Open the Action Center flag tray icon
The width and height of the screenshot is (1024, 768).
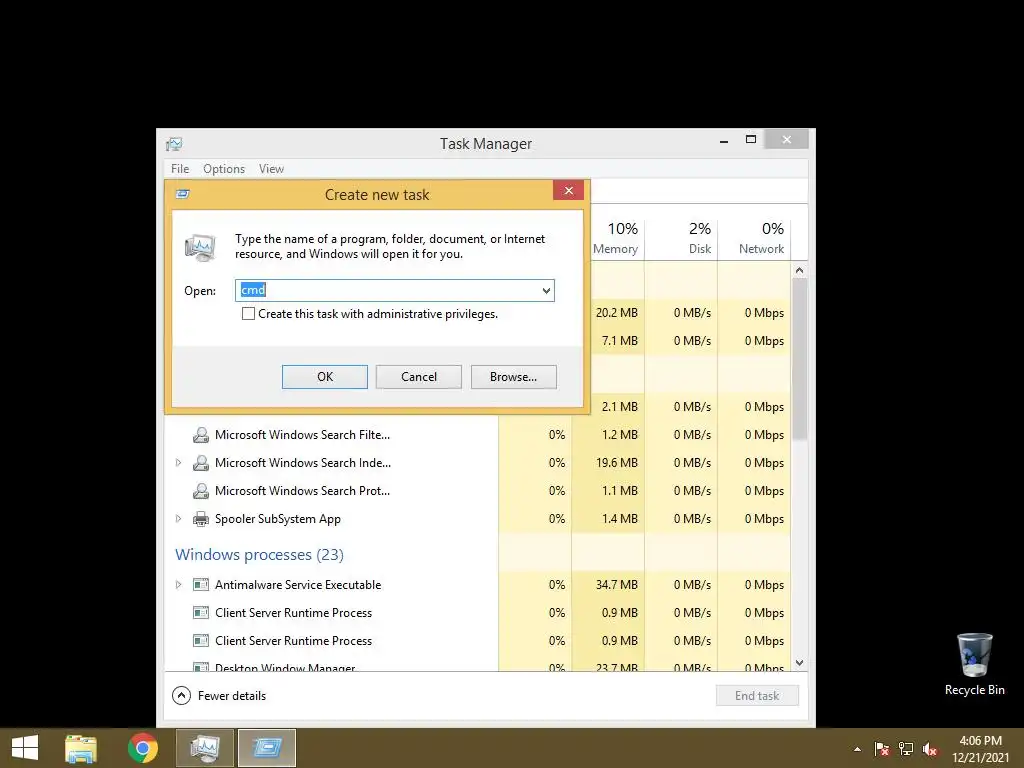(881, 749)
